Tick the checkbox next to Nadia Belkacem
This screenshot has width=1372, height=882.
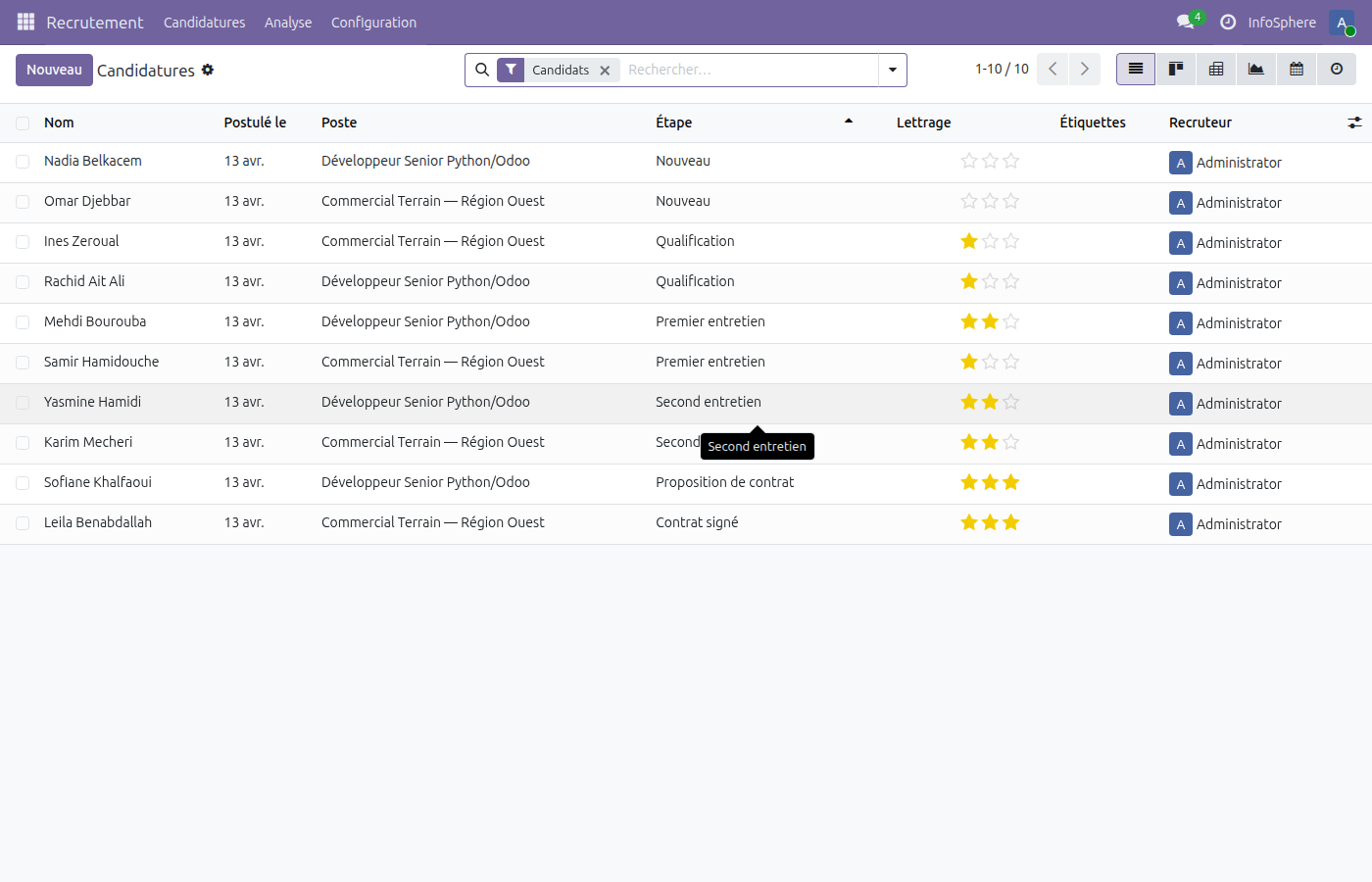pos(22,162)
